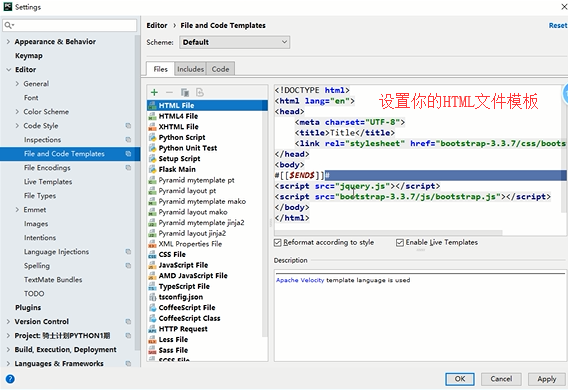
Task: Focus the settings search field
Action: point(70,25)
